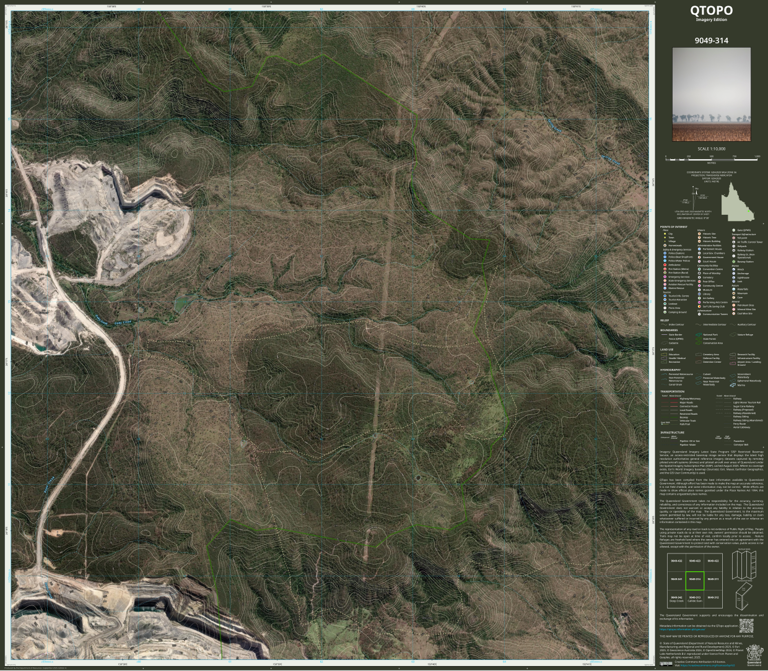The image size is (768, 671).
Task: Click the metres scale bar
Action: (x=712, y=159)
